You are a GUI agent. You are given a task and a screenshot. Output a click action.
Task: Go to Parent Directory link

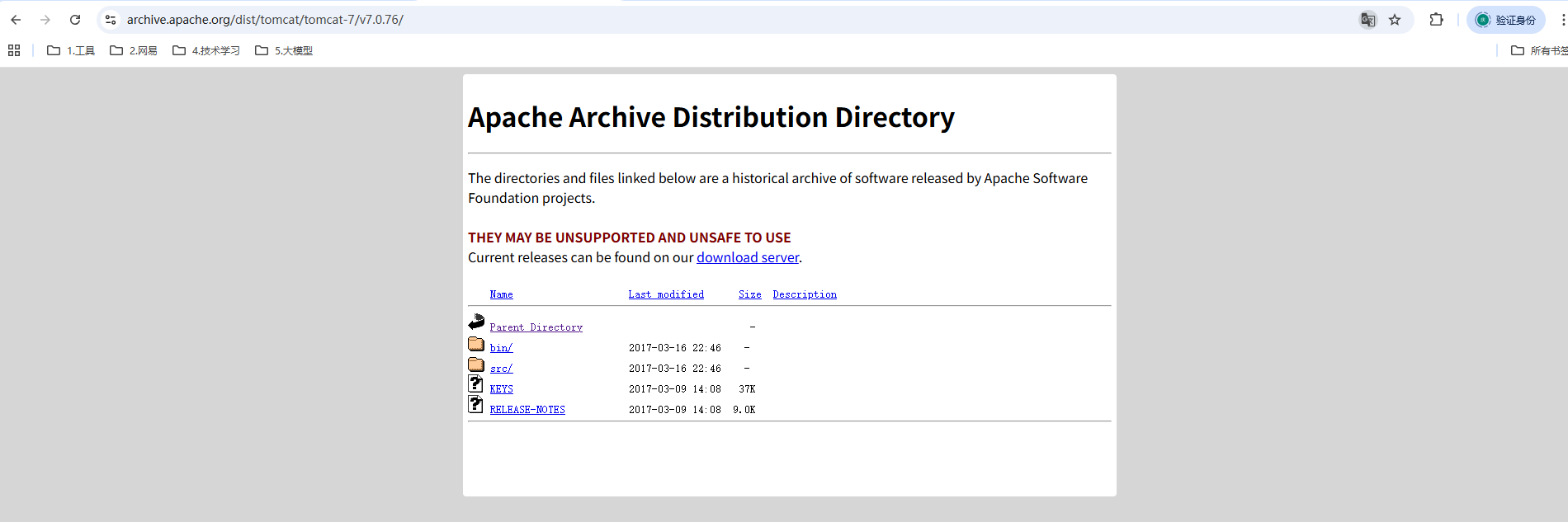[536, 327]
